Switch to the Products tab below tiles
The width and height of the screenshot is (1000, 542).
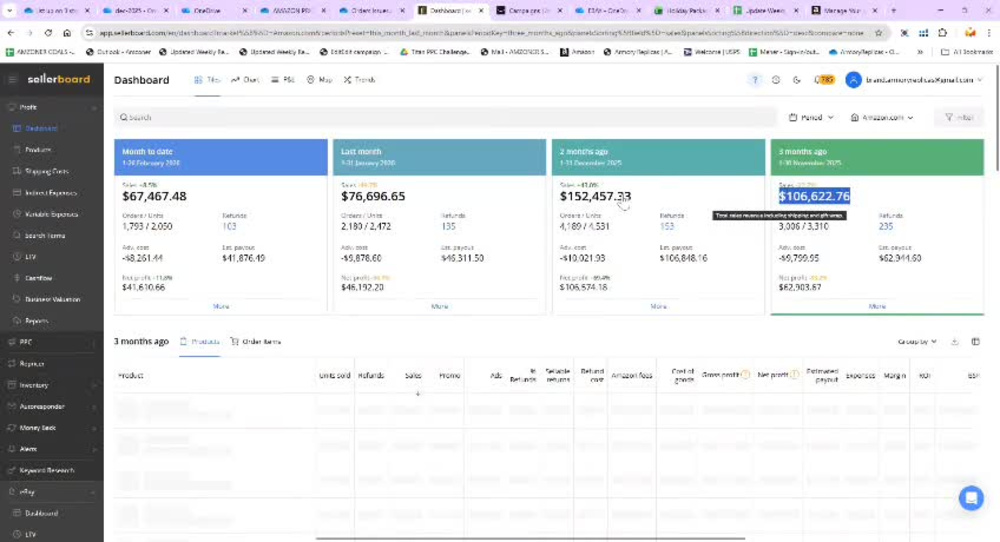point(200,342)
